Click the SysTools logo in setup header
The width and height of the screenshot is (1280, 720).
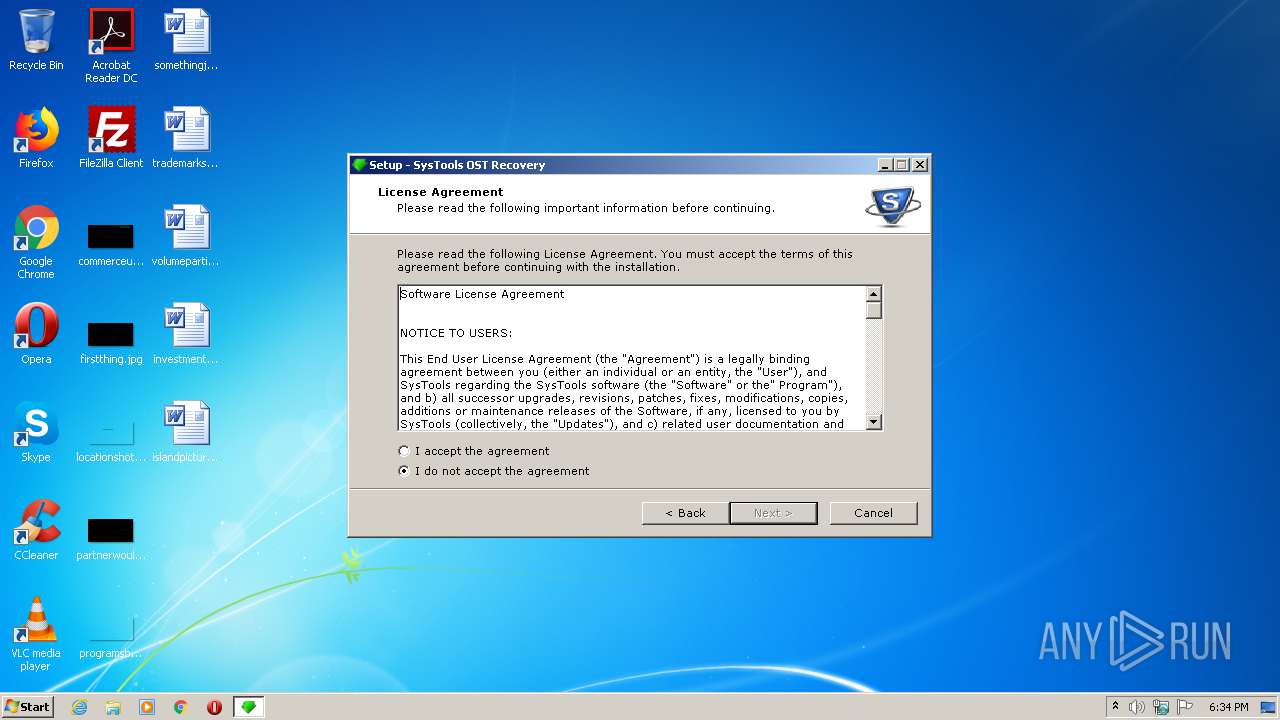point(892,205)
